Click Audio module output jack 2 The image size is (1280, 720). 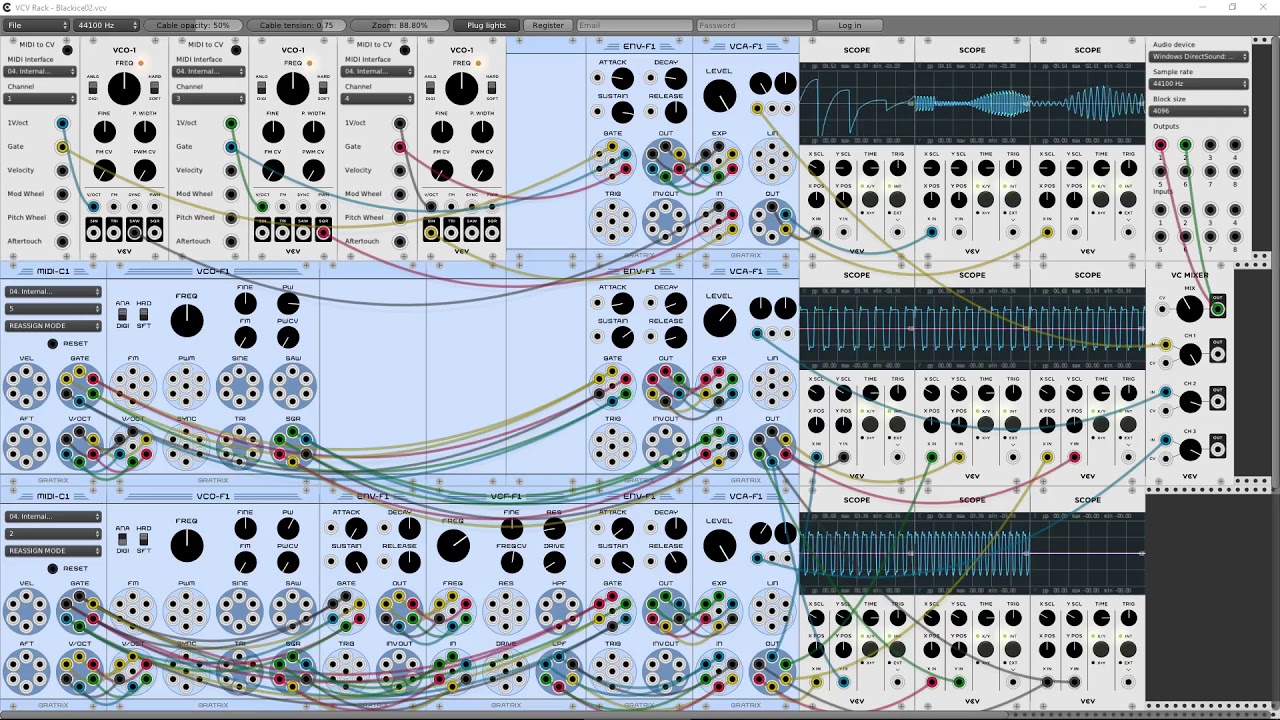point(1185,145)
